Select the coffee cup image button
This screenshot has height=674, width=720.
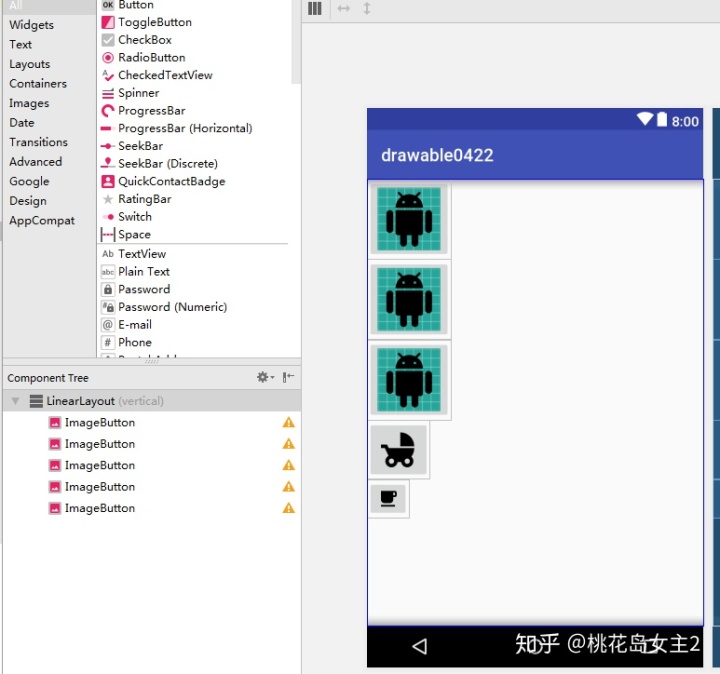tap(388, 498)
